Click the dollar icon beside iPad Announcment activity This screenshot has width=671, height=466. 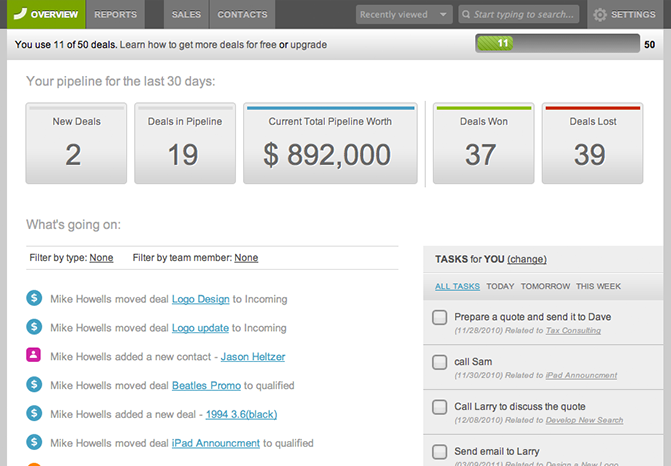pyautogui.click(x=34, y=442)
